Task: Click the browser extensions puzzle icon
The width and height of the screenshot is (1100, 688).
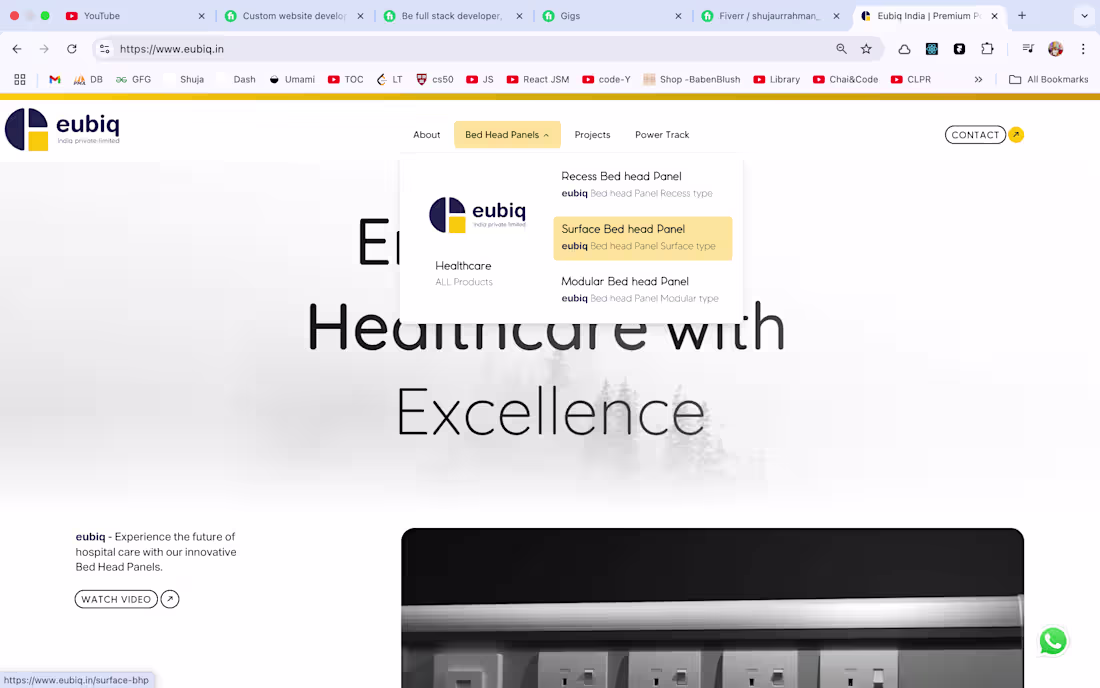Action: coord(988,48)
